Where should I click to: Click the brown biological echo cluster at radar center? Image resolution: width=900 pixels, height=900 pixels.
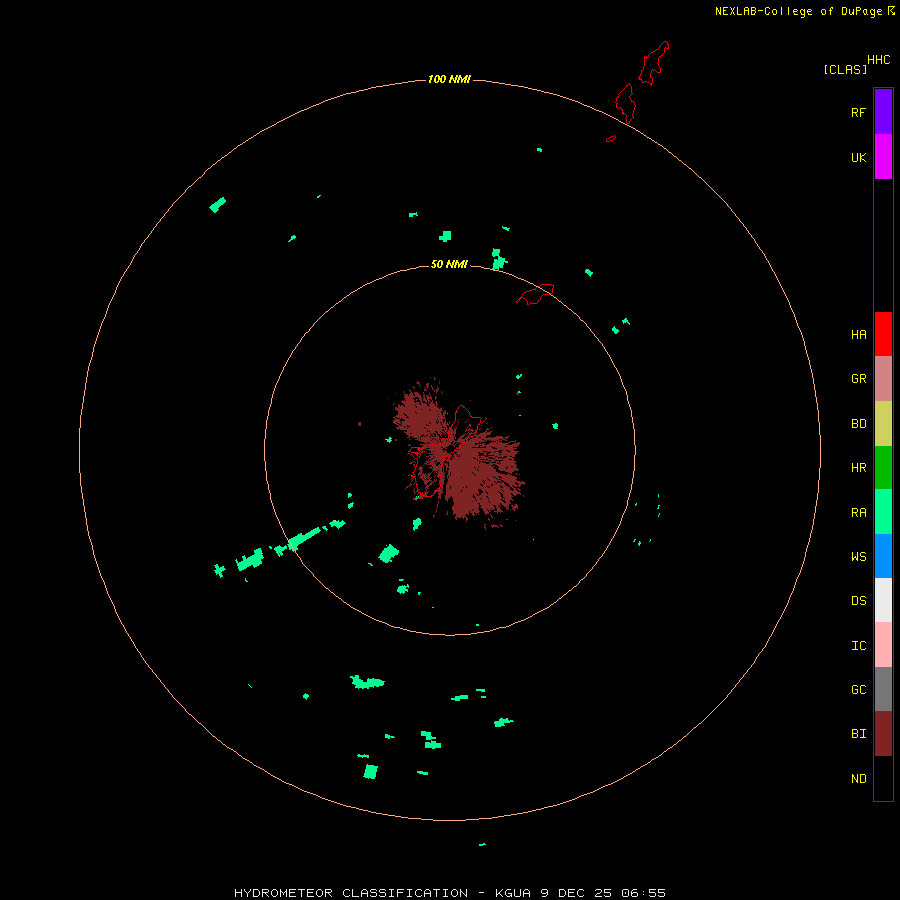(x=459, y=453)
